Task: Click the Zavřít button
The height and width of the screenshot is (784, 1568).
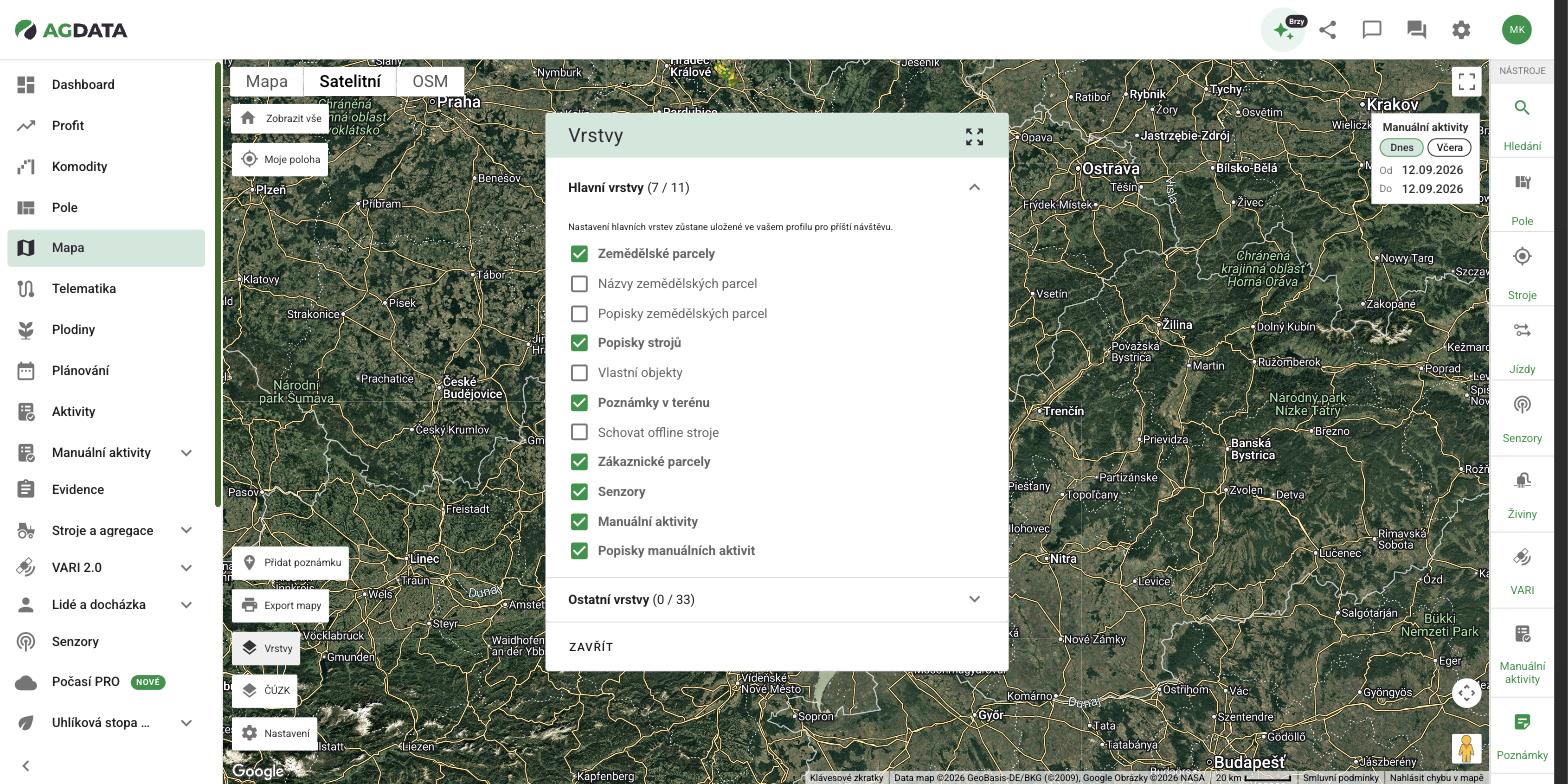Action: 591,647
